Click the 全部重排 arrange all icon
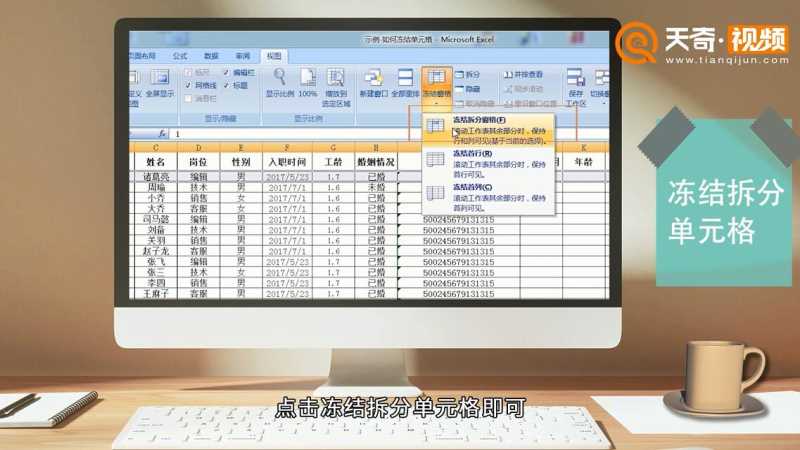Image resolution: width=800 pixels, height=450 pixels. (x=405, y=78)
